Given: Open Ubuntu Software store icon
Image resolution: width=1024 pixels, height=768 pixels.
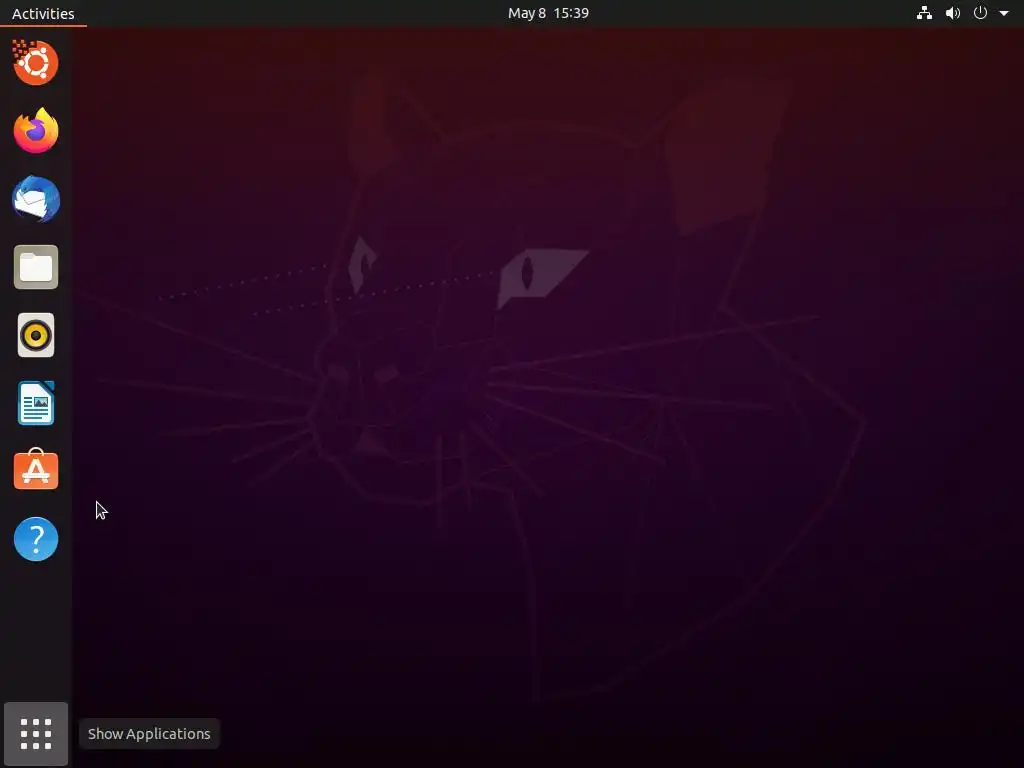Looking at the screenshot, I should pyautogui.click(x=36, y=470).
